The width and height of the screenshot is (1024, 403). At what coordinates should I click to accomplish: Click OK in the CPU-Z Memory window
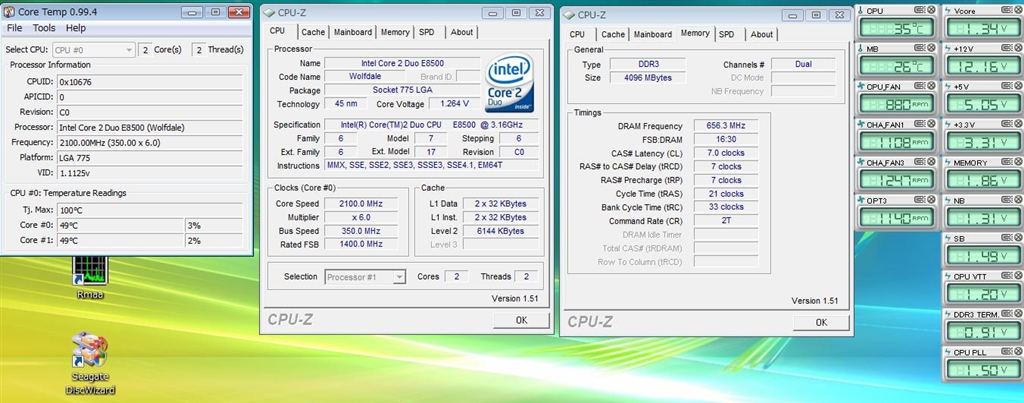tap(822, 322)
